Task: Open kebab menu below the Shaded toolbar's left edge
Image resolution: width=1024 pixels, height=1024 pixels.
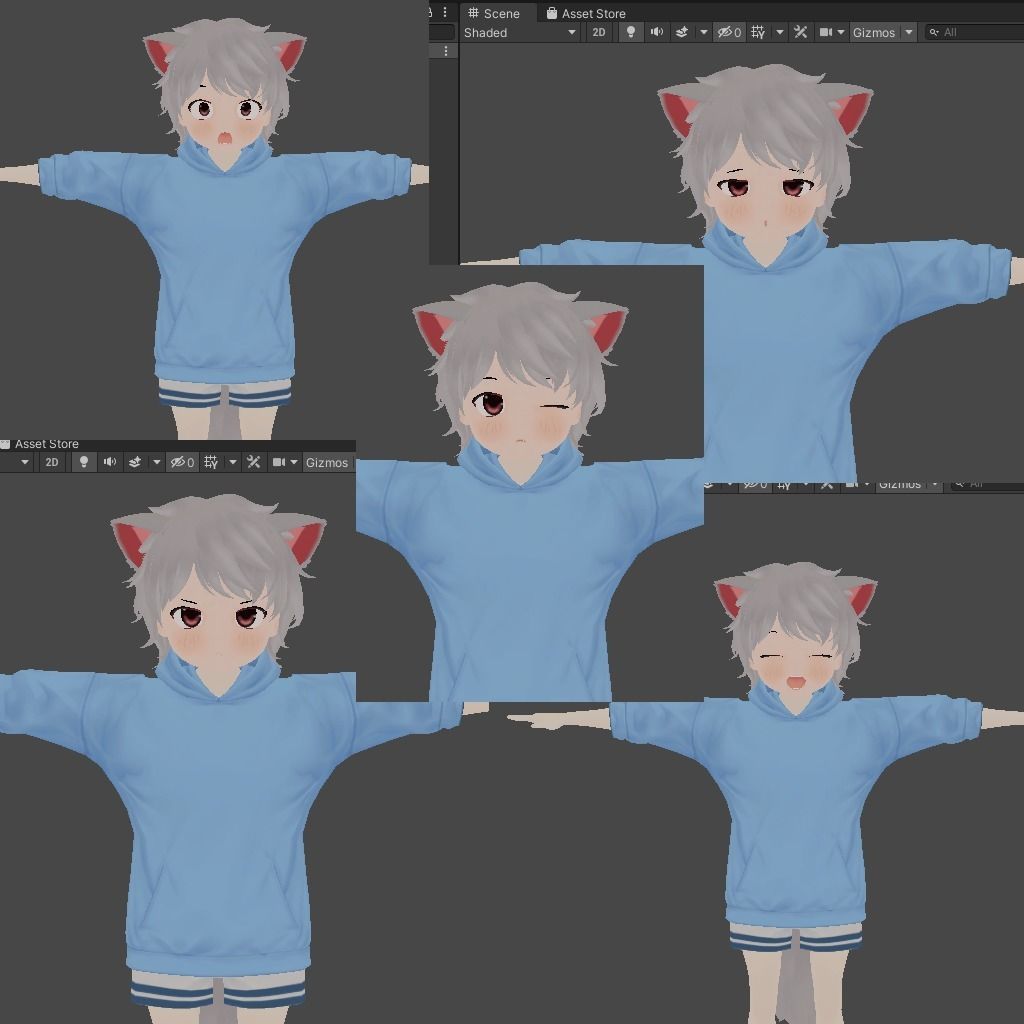Action: click(x=446, y=51)
